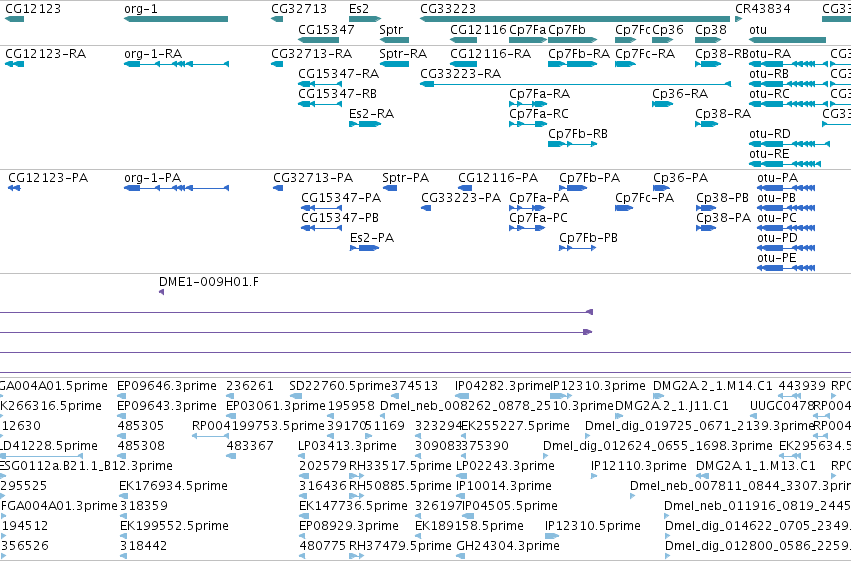
Task: Click the CG15347-PB protein label
Action: (x=340, y=218)
